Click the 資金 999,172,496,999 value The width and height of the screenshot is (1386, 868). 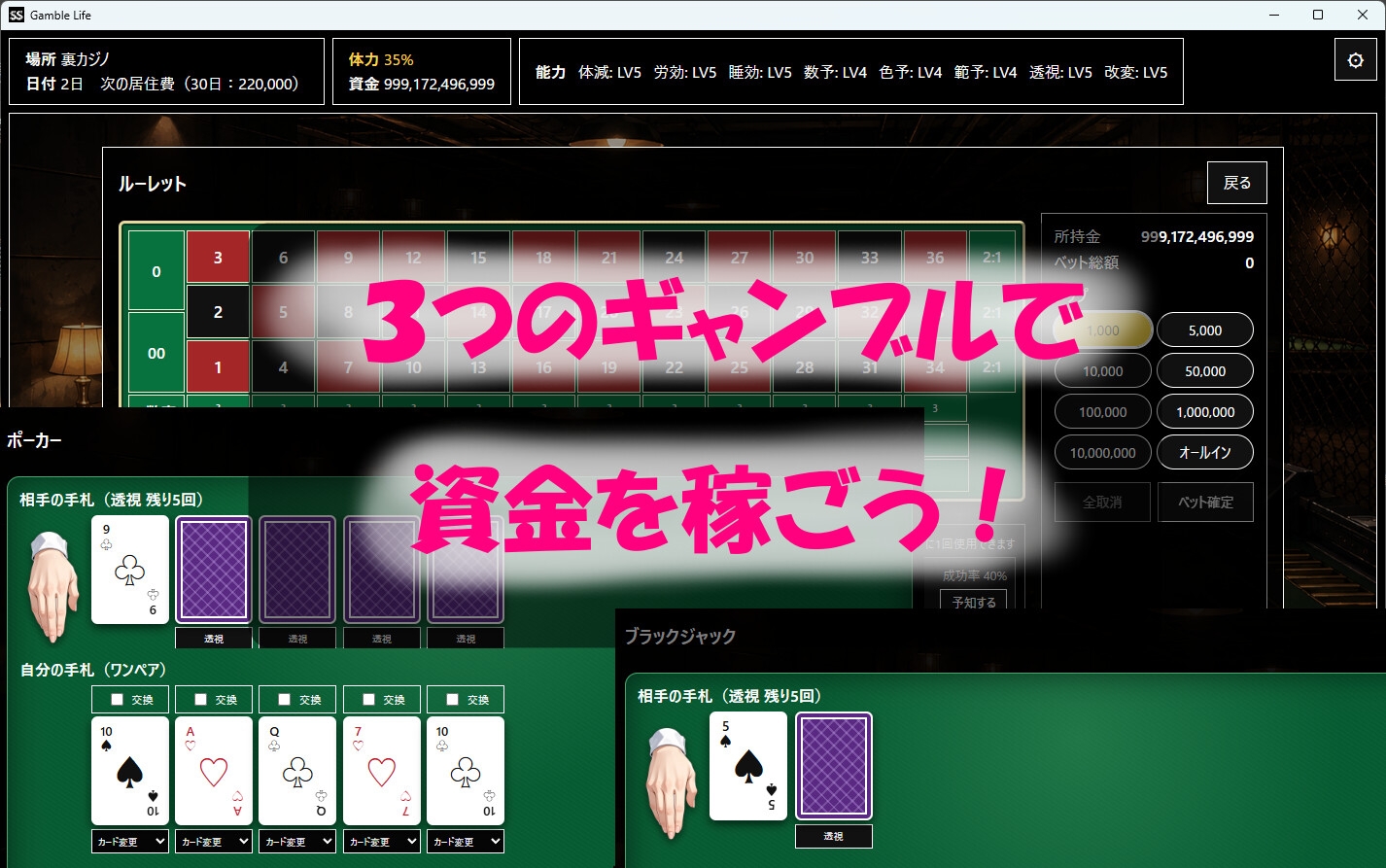click(x=422, y=84)
